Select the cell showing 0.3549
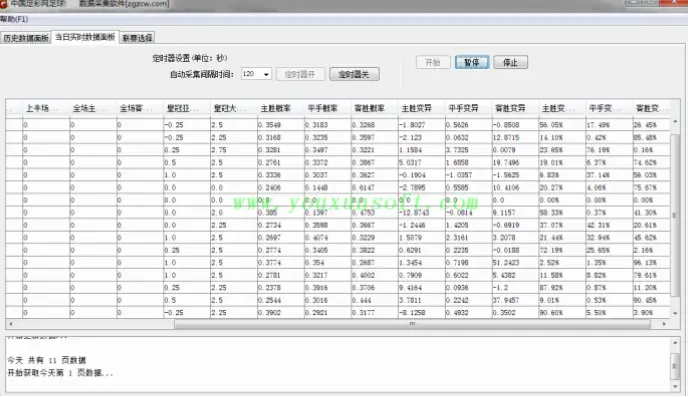Viewport: 688px width, 397px height. point(280,125)
